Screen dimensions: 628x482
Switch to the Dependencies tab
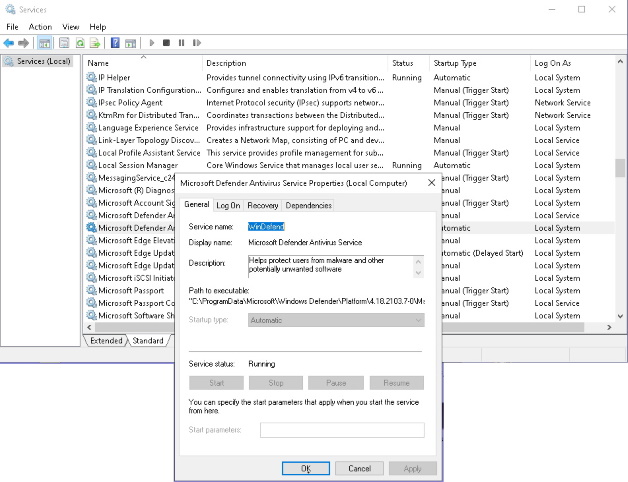pos(308,205)
